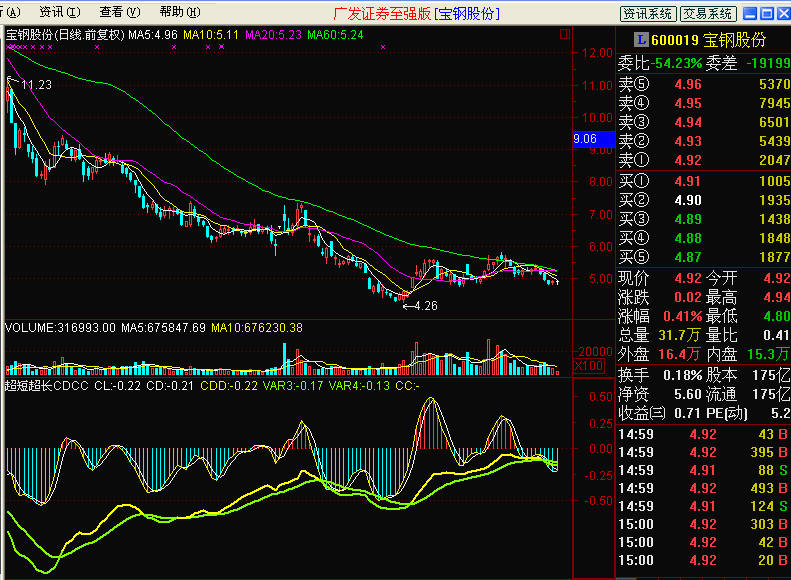Select the 卖① 4.92 order row
The width and height of the screenshot is (791, 580).
tap(704, 160)
